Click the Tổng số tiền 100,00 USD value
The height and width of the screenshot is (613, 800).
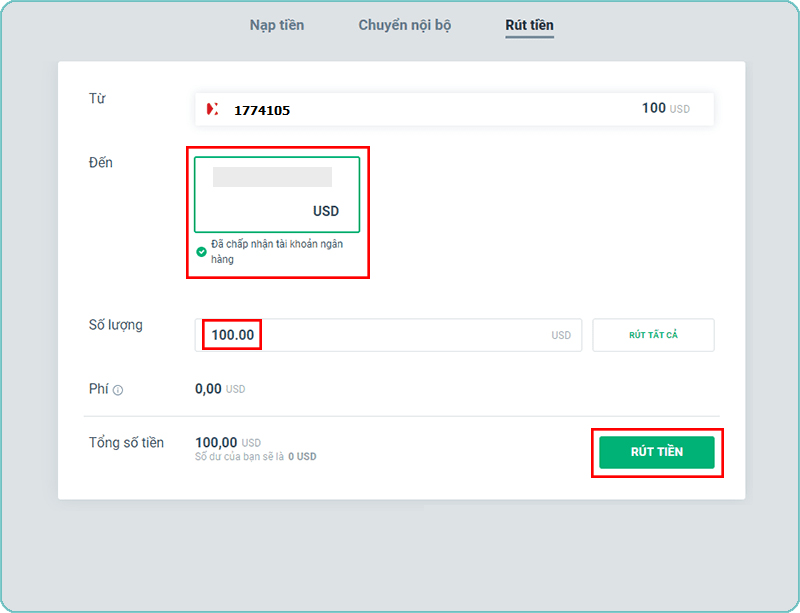tap(227, 442)
